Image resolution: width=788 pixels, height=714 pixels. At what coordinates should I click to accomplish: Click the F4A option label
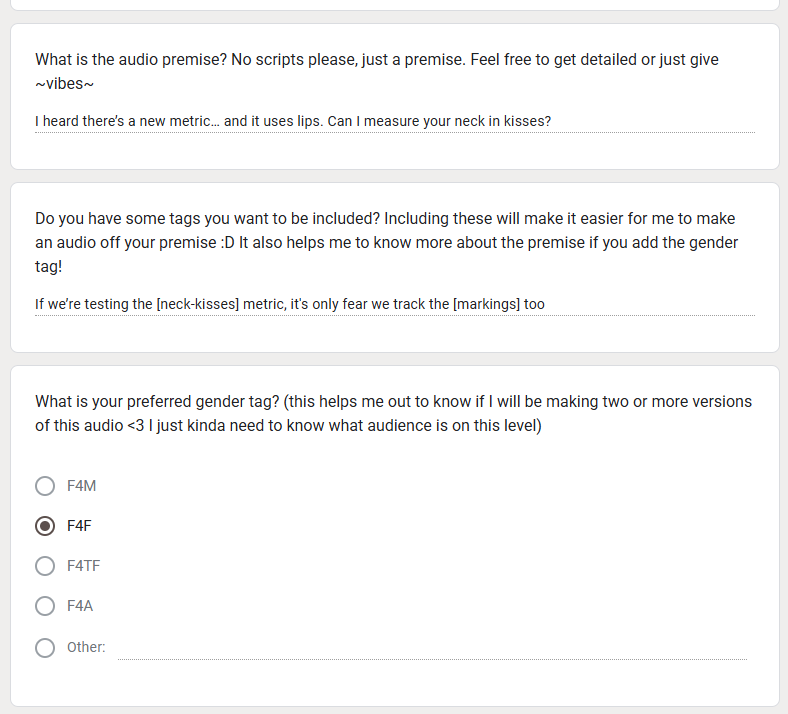[x=80, y=606]
